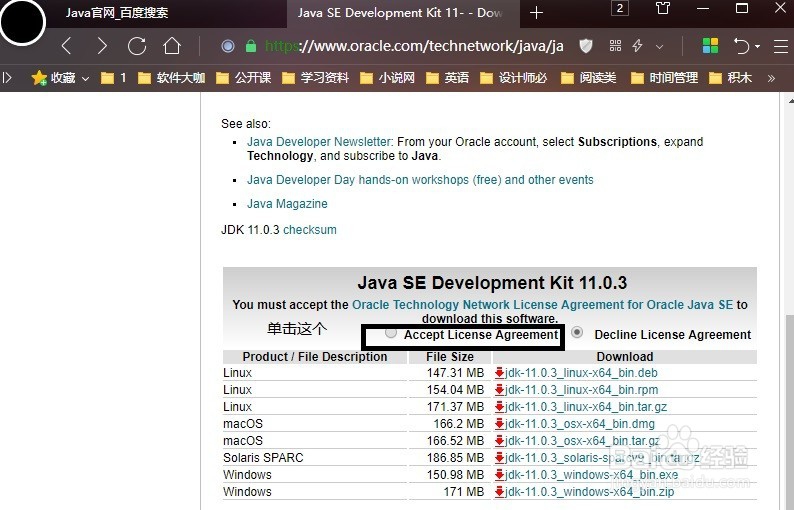The height and width of the screenshot is (510, 794).
Task: Open the browser hamburger menu
Action: coord(782,46)
